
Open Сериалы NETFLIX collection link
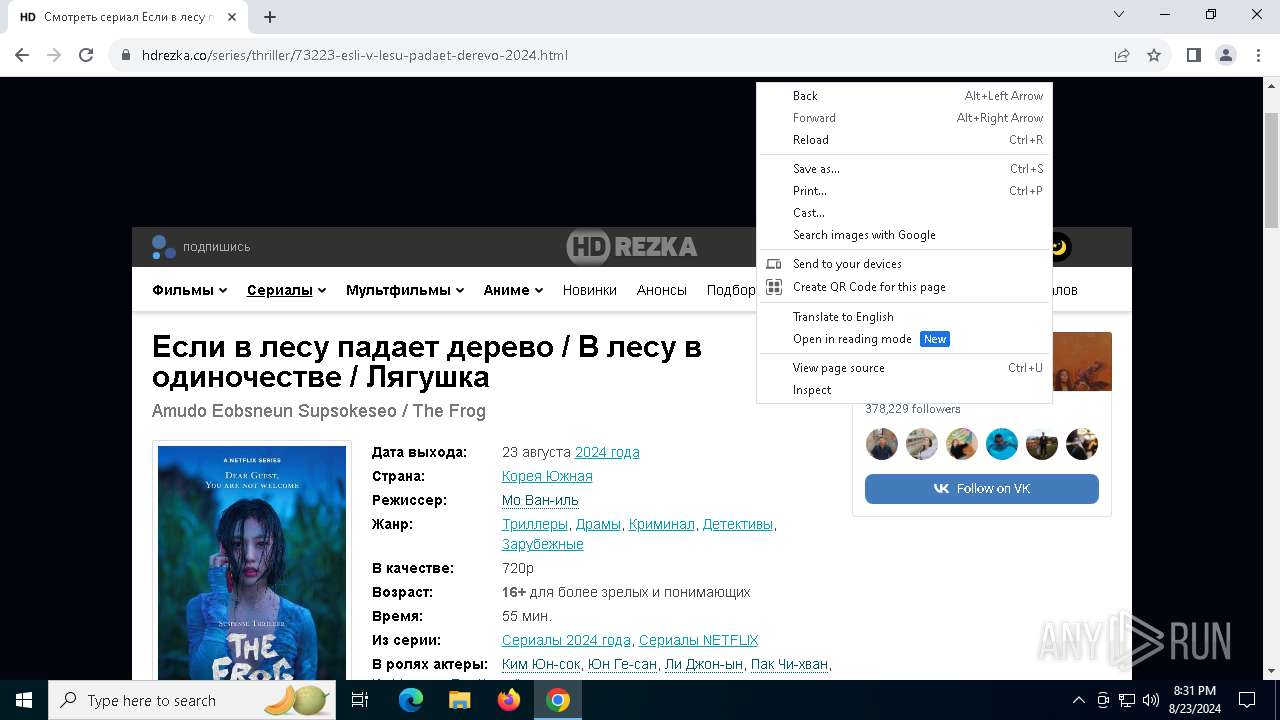click(699, 640)
